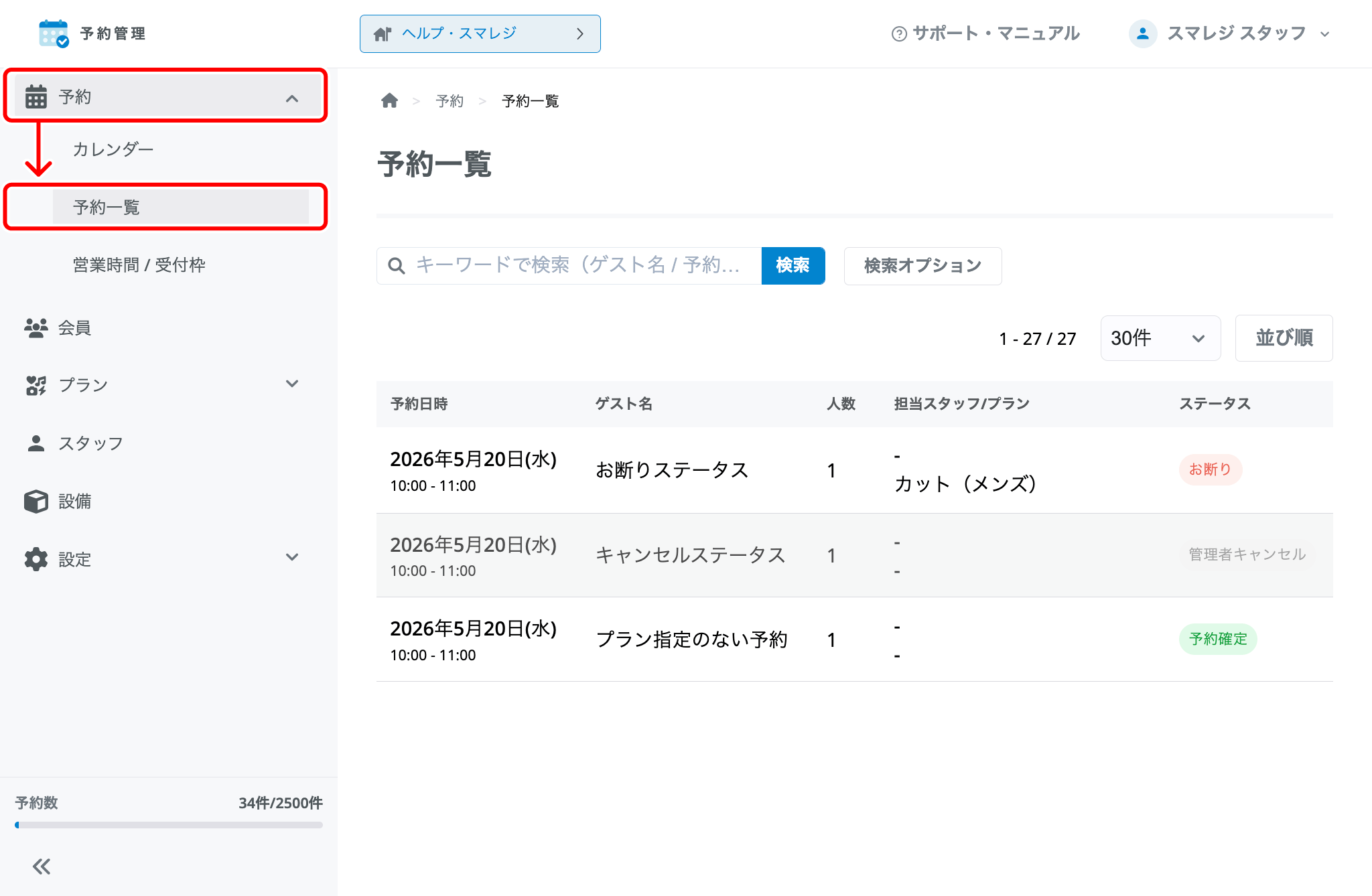Open the キャンセルステータス reservation row
Screen dimensions: 1372x896
pos(855,555)
